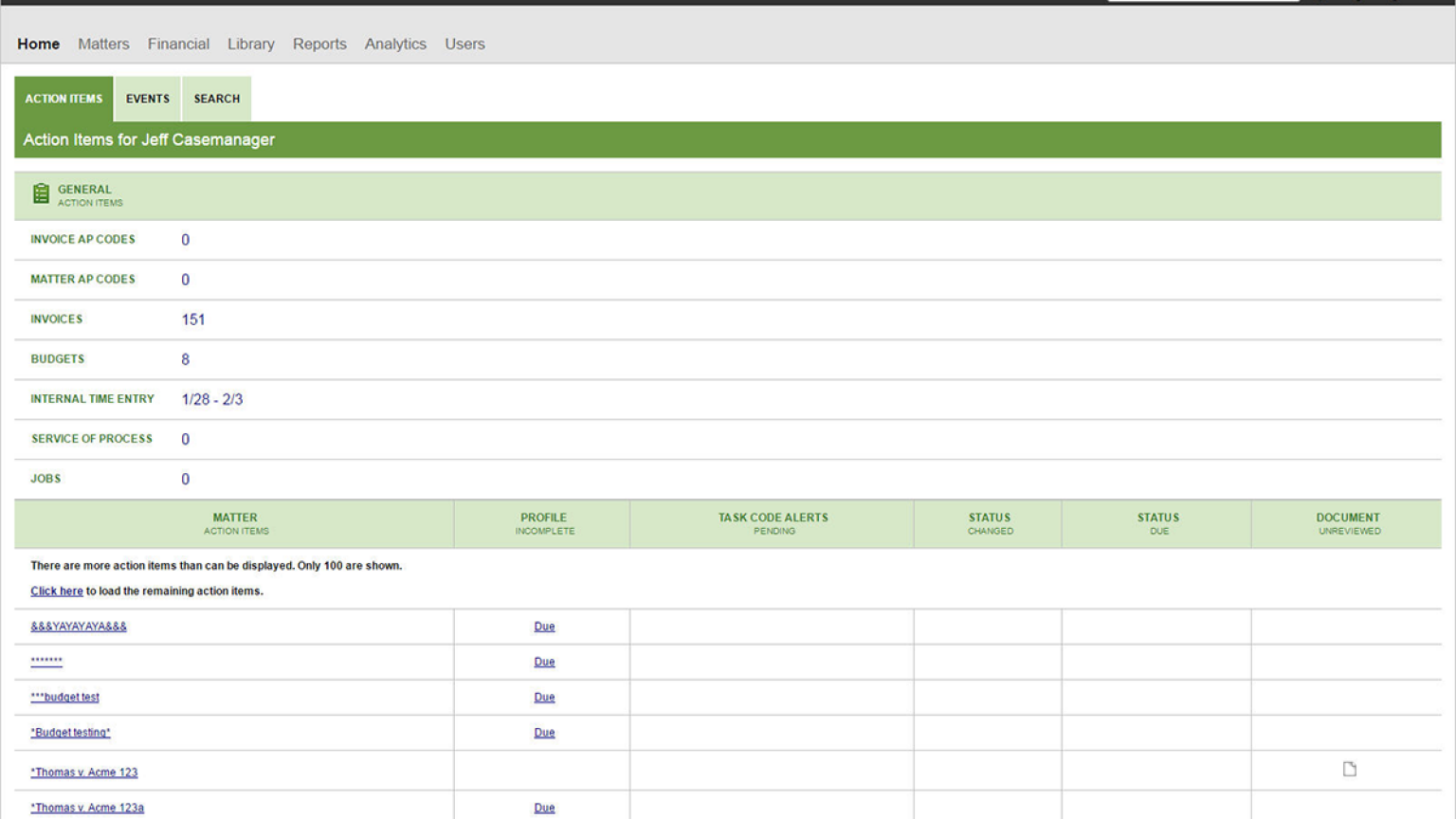Open the Financial menu

pos(178,44)
